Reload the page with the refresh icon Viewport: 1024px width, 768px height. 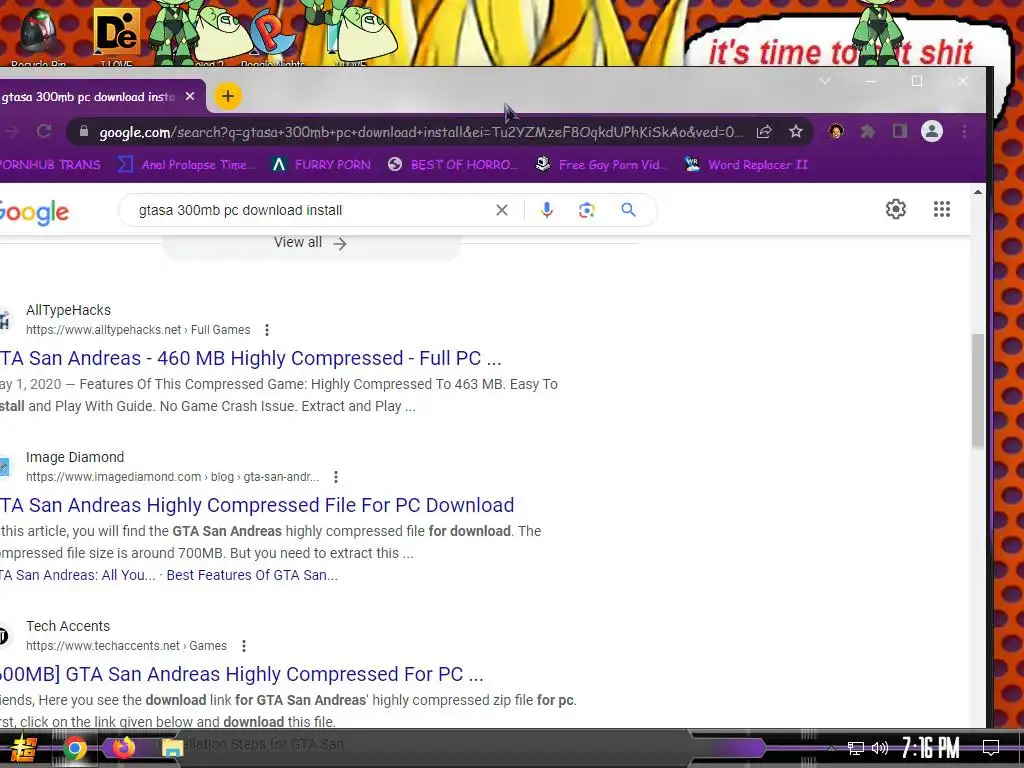click(44, 132)
